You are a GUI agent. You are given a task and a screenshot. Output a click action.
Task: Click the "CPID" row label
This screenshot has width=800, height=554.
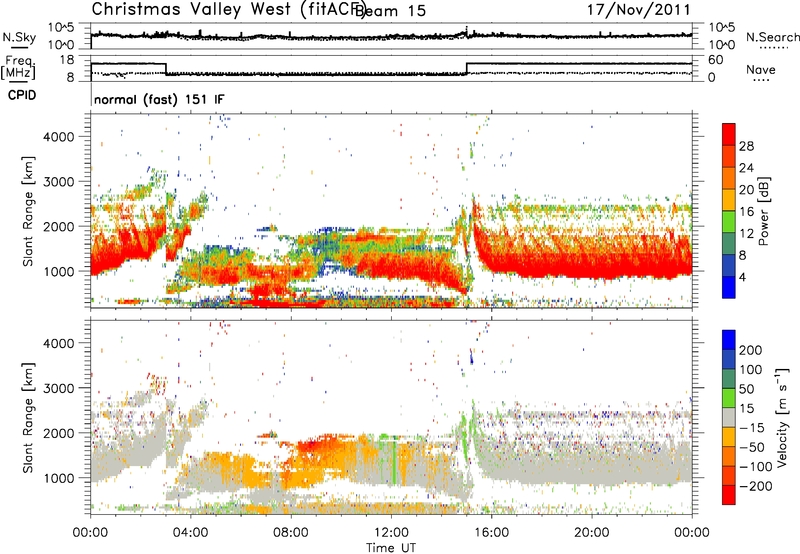22,95
